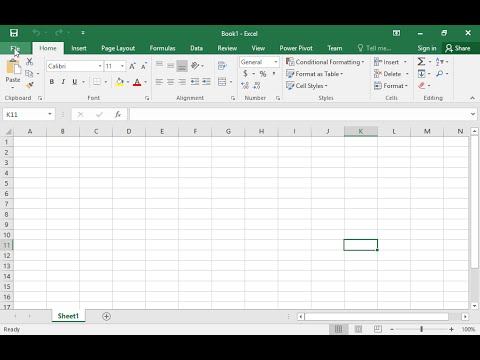This screenshot has height=360, width=480.
Task: Click the Insert Function fx button
Action: (118, 114)
